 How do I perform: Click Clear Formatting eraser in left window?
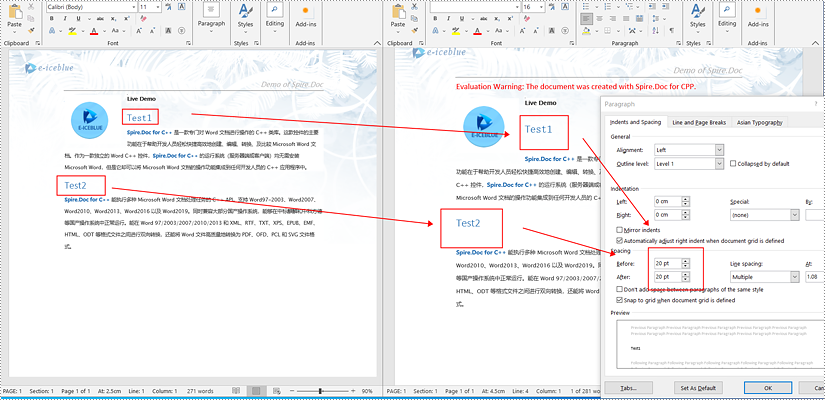143,18
